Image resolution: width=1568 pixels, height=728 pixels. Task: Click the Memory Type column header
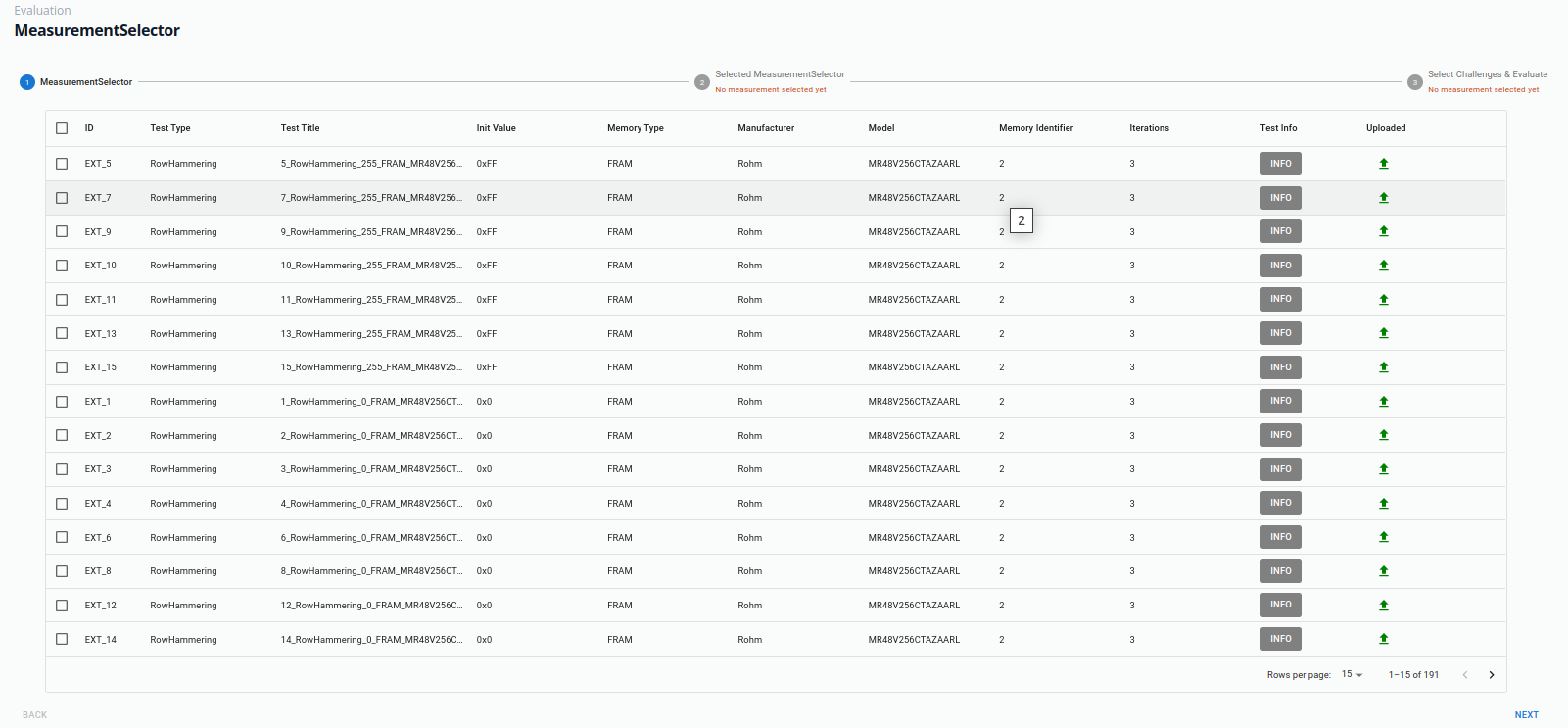pos(635,128)
